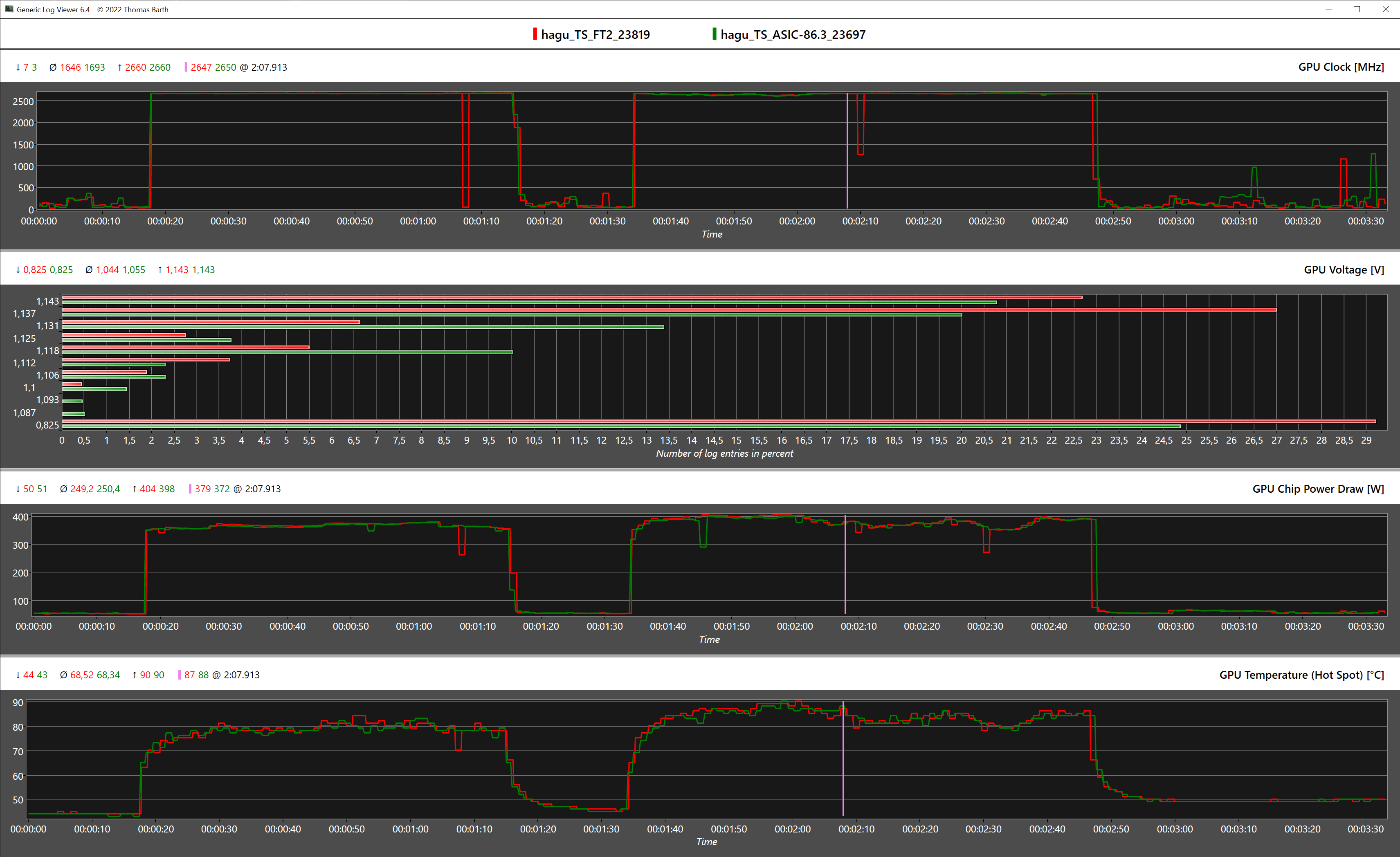Click Power Draw maximum value 404
This screenshot has height=857, width=1400.
[x=148, y=489]
